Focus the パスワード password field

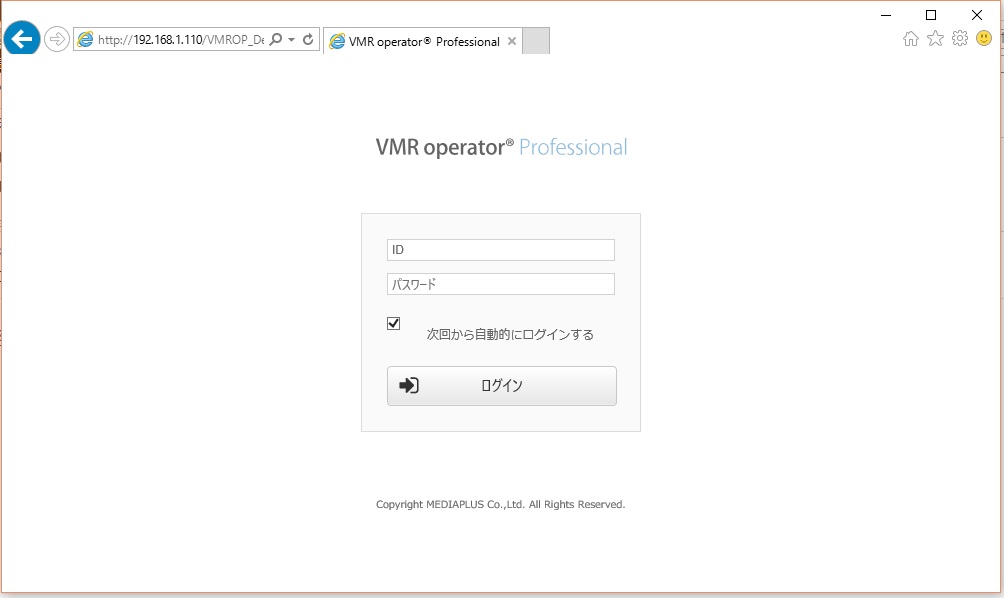click(501, 284)
